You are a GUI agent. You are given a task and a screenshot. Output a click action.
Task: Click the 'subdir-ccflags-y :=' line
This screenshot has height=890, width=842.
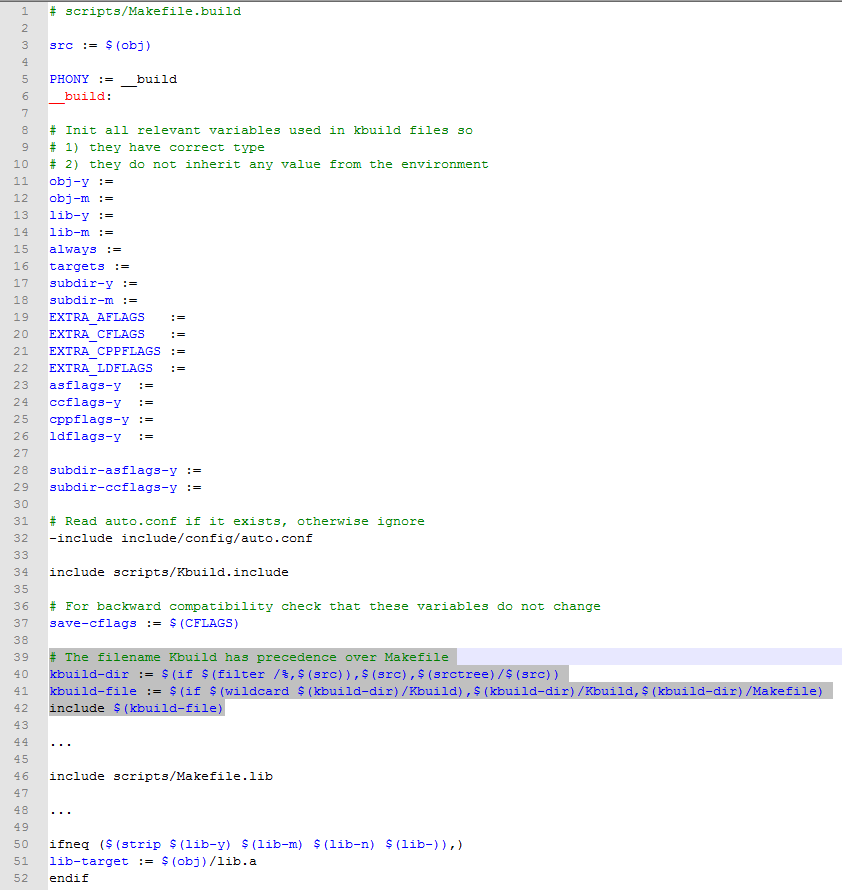pyautogui.click(x=125, y=488)
